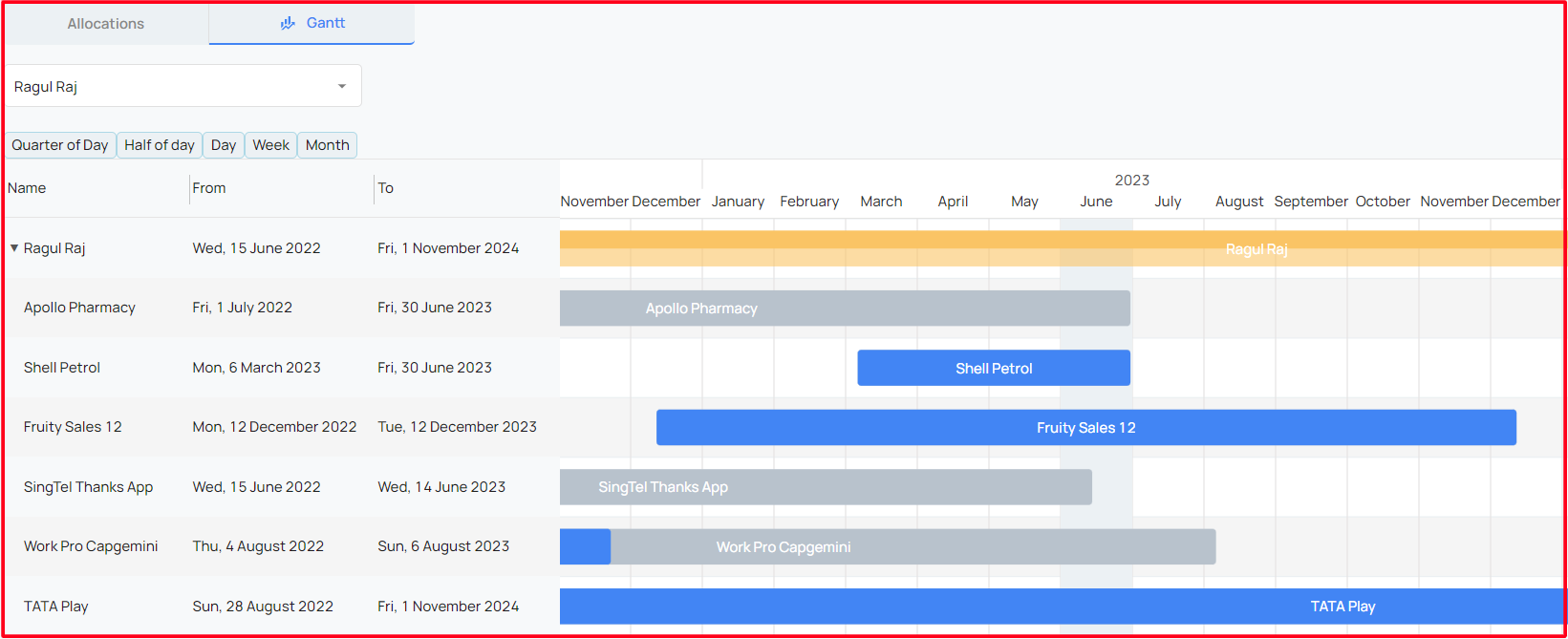
Task: Click the June month header in timeline
Action: 1096,202
